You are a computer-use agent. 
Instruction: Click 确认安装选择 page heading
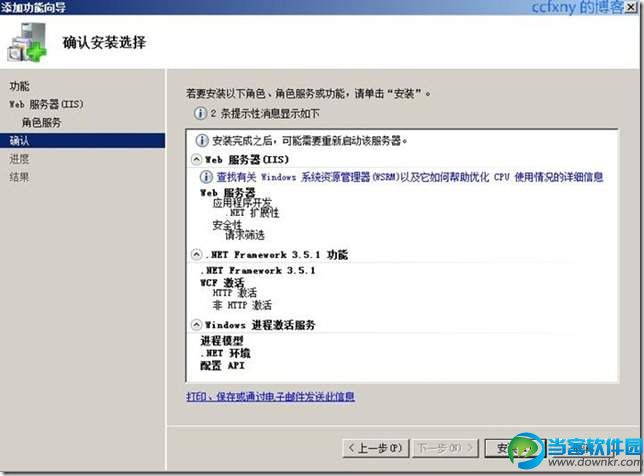tap(104, 42)
